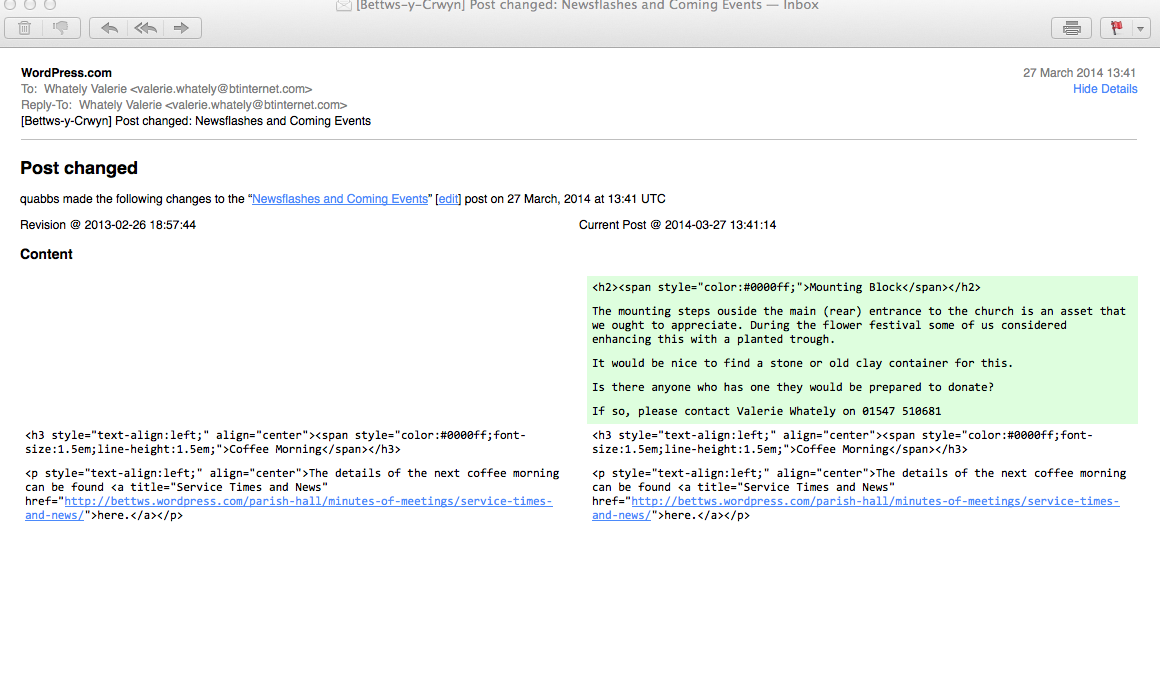Click the Reply All double-arrow button

click(146, 28)
